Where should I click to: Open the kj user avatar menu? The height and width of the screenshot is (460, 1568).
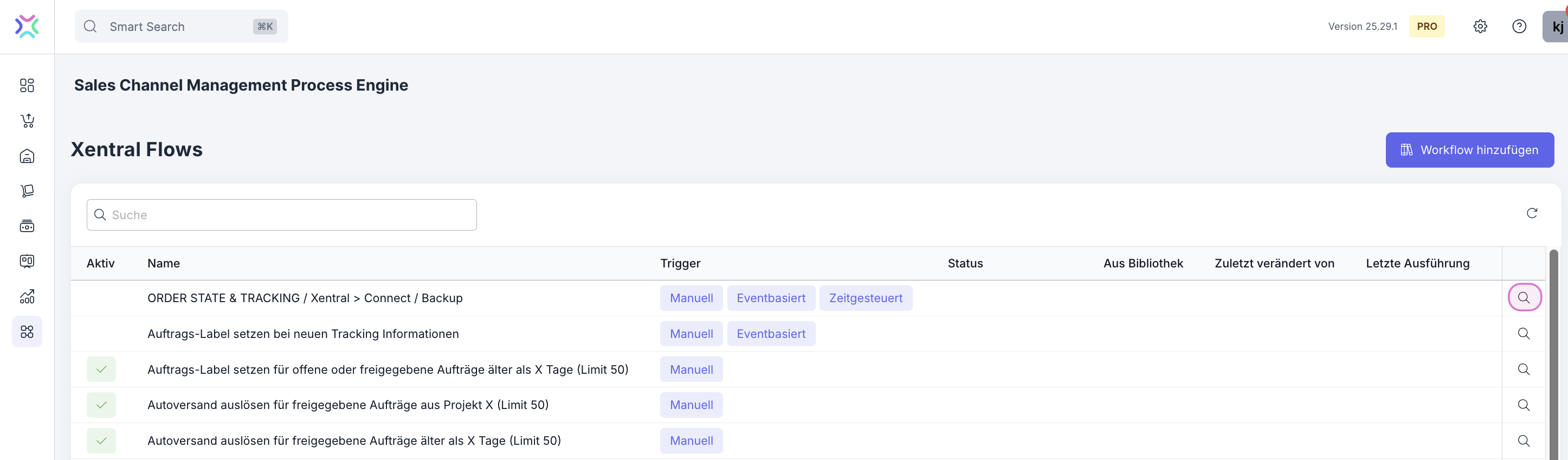pyautogui.click(x=1556, y=26)
